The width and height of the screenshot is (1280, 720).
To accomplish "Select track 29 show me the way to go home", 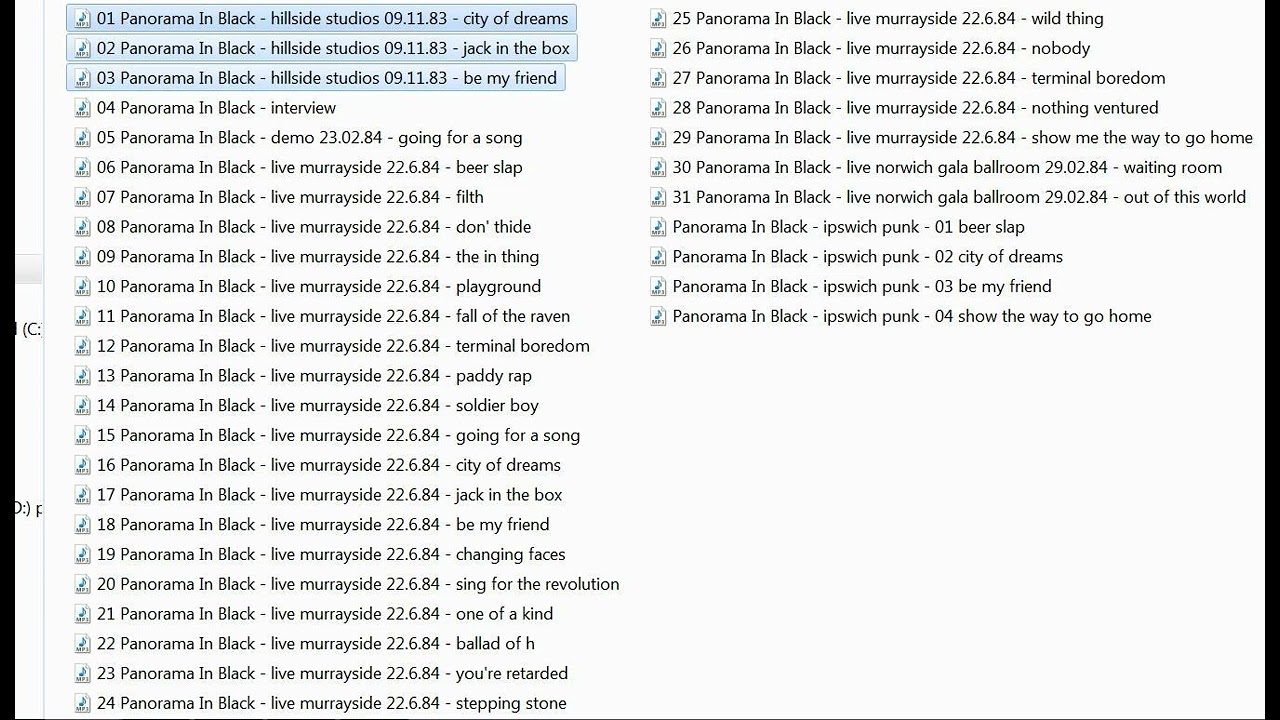I will tap(962, 138).
